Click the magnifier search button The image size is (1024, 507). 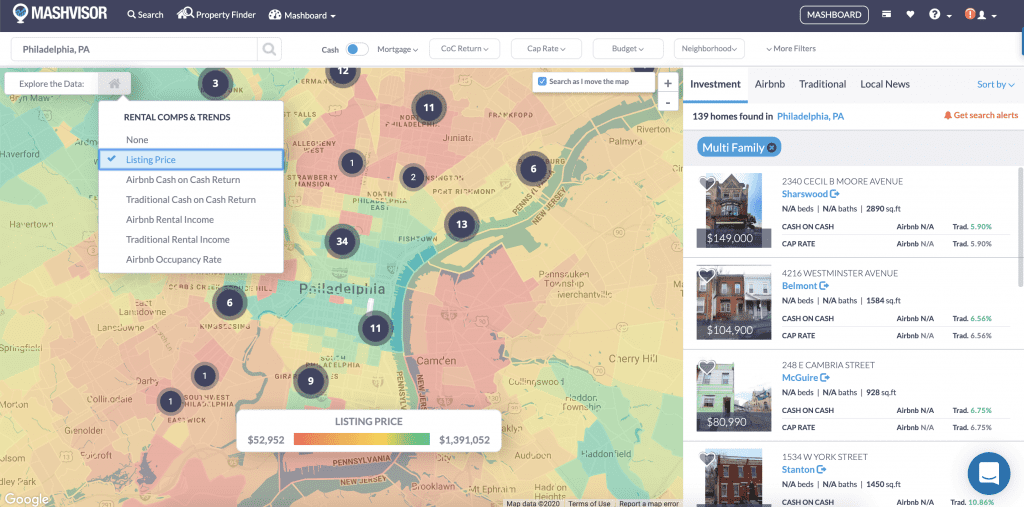269,49
